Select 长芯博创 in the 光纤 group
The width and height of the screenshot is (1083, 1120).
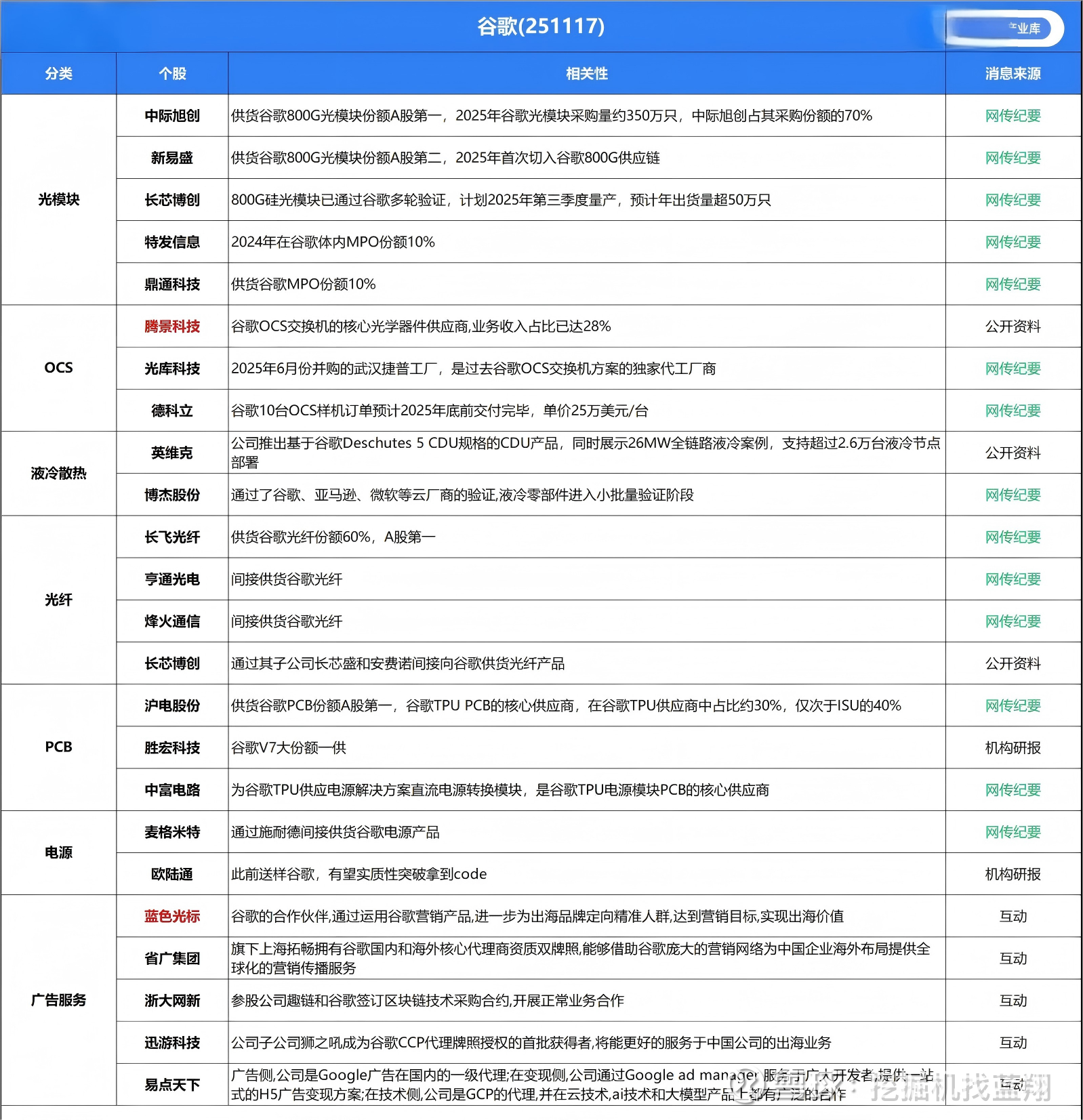coord(172,663)
